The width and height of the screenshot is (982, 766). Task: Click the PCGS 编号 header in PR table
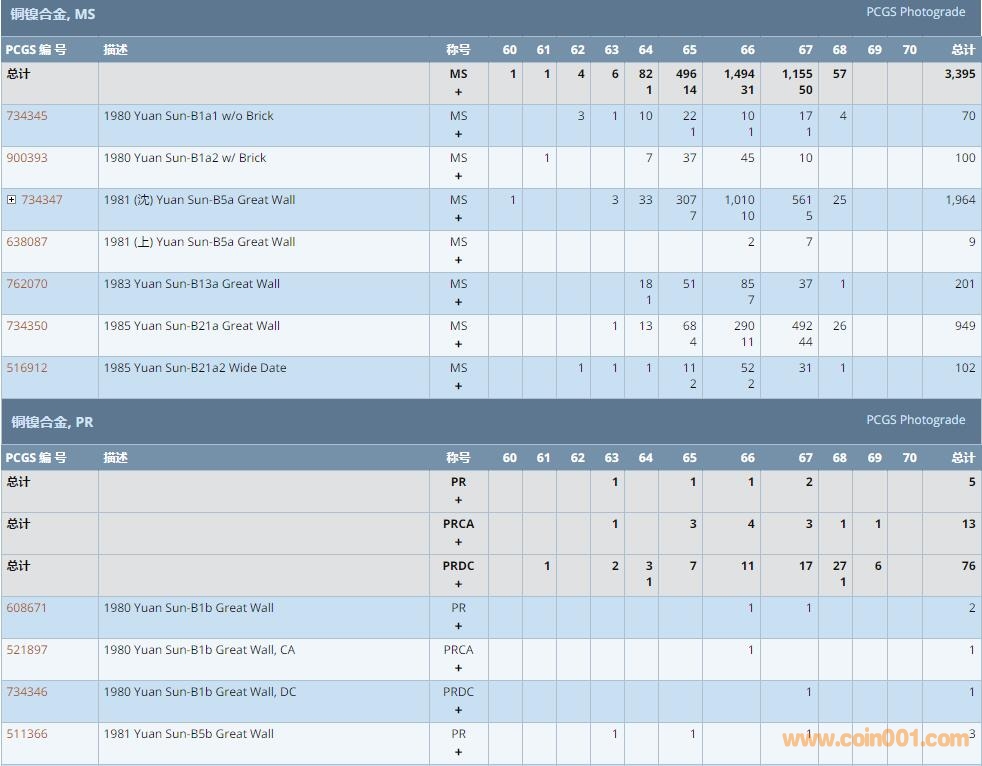36,458
